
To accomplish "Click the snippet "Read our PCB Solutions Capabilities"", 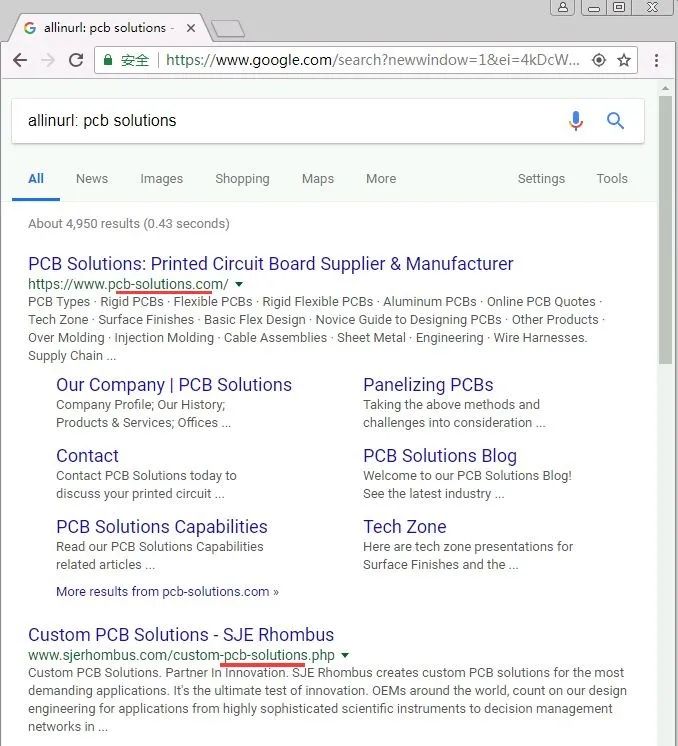I will coord(159,547).
